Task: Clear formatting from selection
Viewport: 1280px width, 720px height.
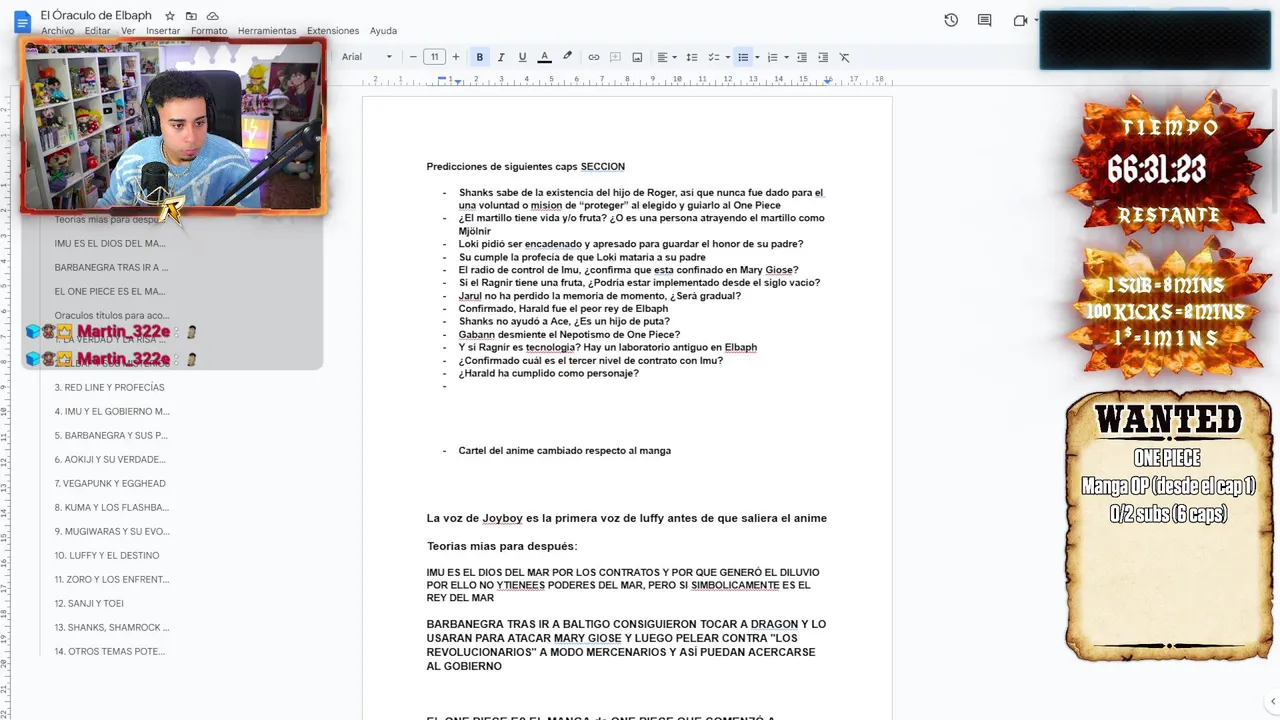Action: (845, 57)
